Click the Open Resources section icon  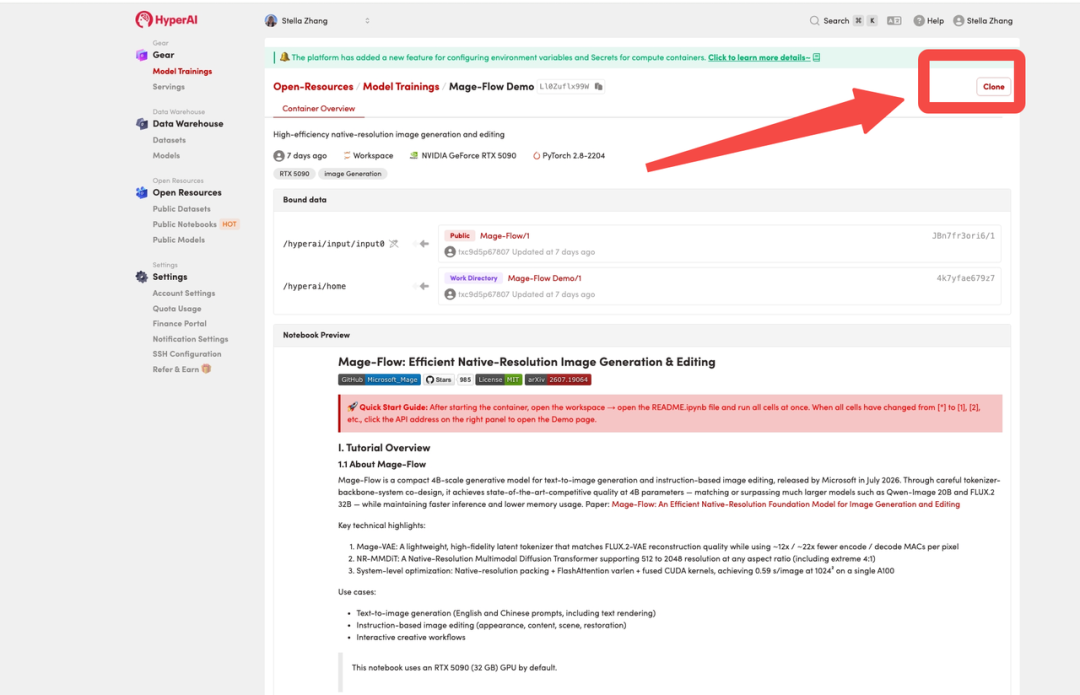[x=142, y=193]
